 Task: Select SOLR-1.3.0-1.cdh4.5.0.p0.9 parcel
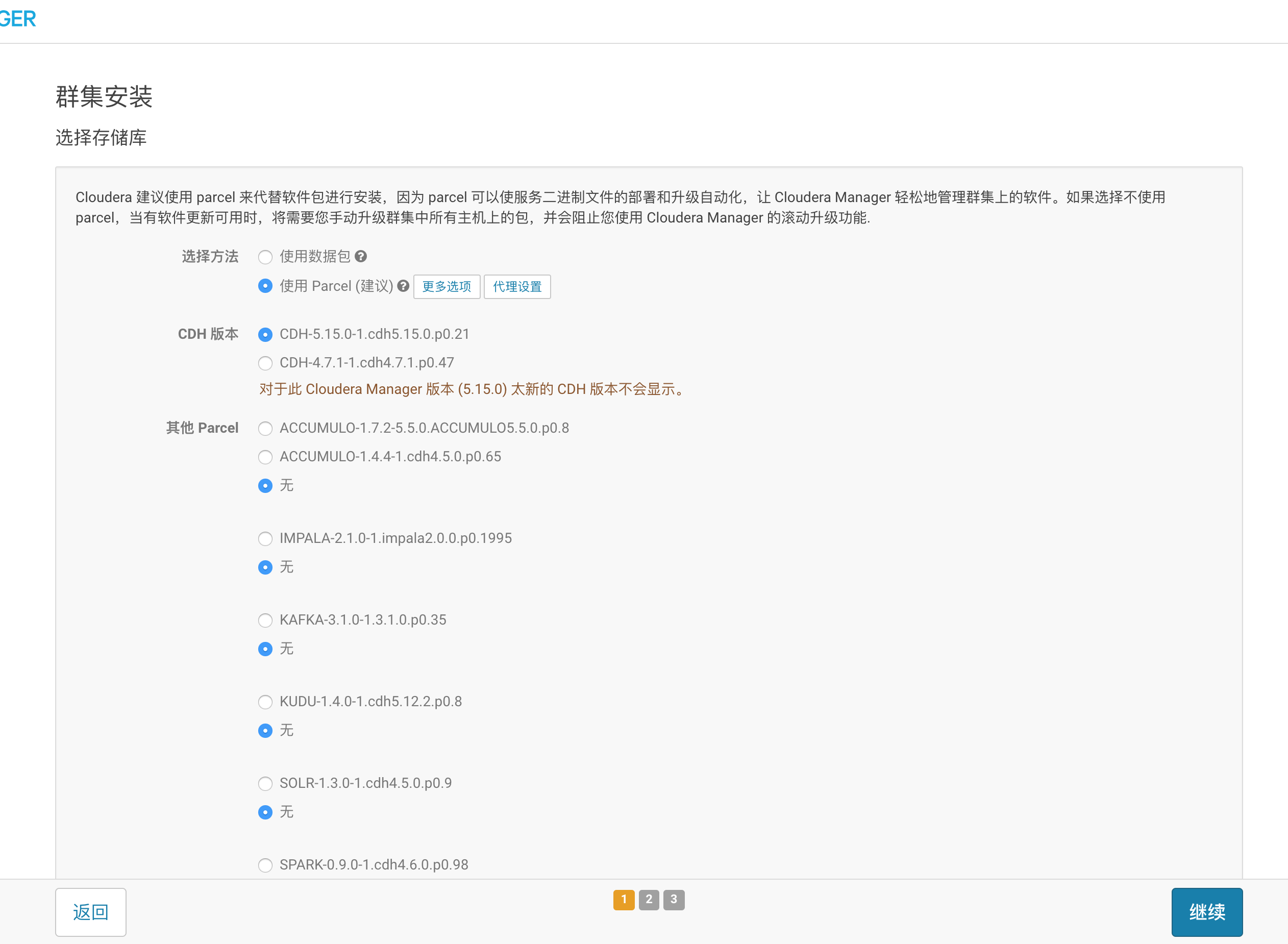tap(265, 783)
